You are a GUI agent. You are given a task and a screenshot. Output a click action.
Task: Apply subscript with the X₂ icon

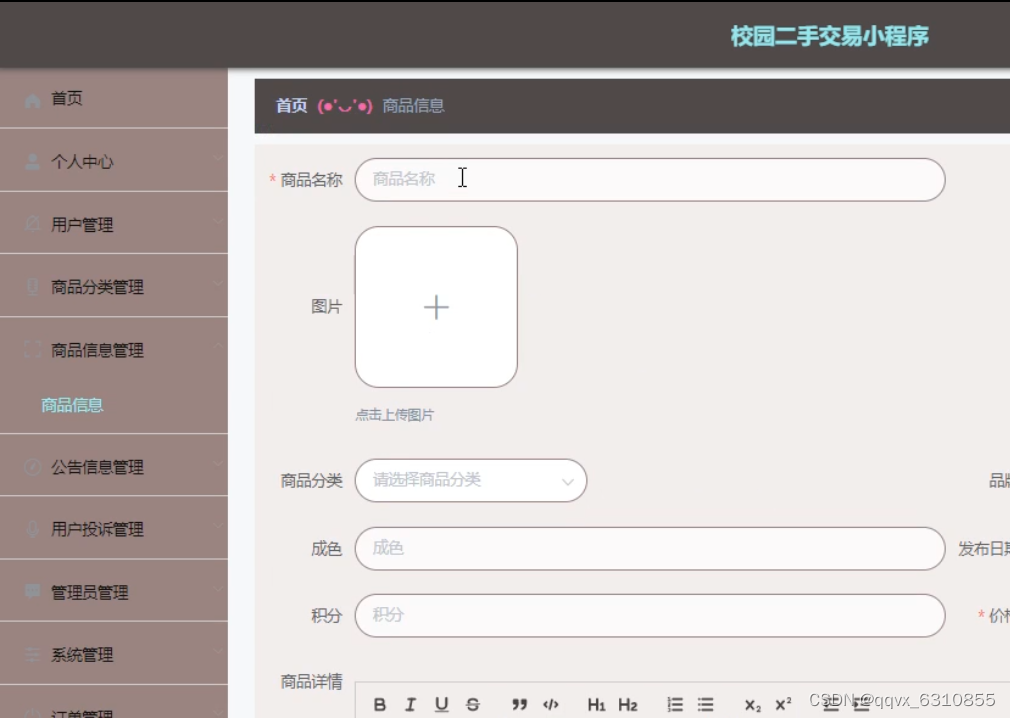coord(752,706)
